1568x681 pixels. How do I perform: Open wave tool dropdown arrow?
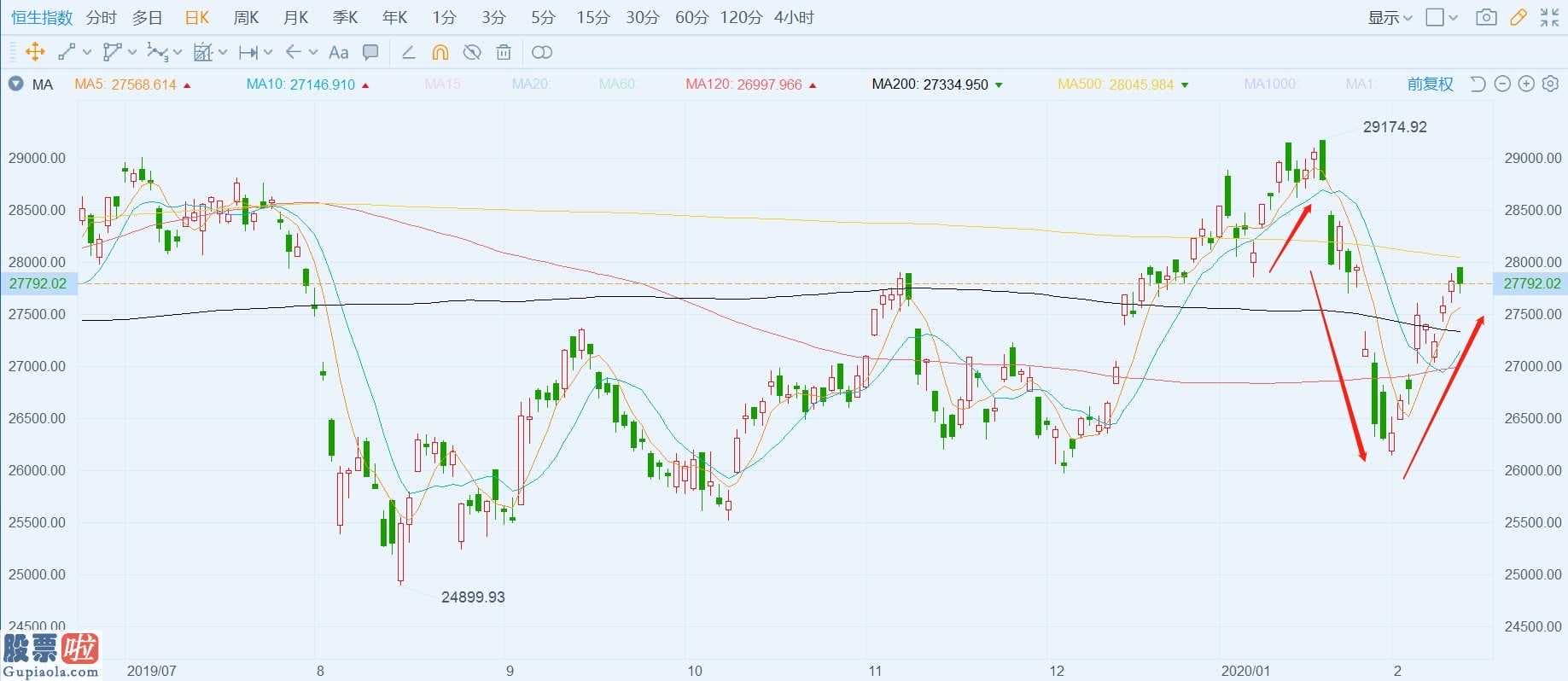pyautogui.click(x=178, y=52)
